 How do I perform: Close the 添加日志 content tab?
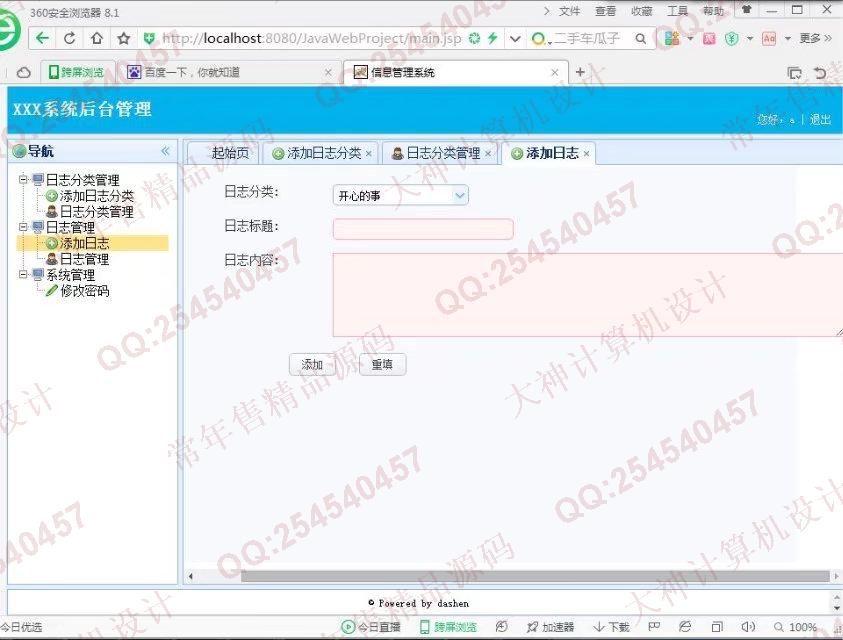point(587,154)
